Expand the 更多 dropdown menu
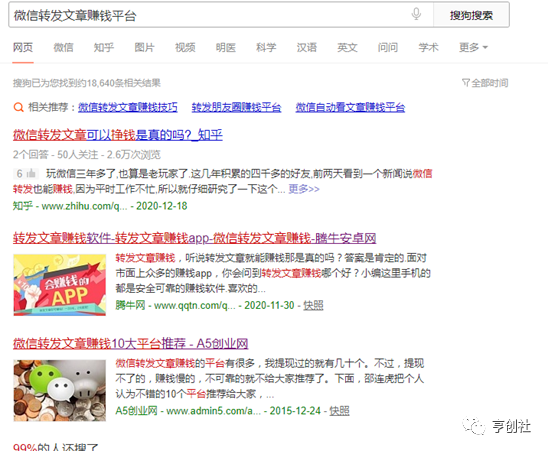The image size is (548, 451). click(x=473, y=47)
